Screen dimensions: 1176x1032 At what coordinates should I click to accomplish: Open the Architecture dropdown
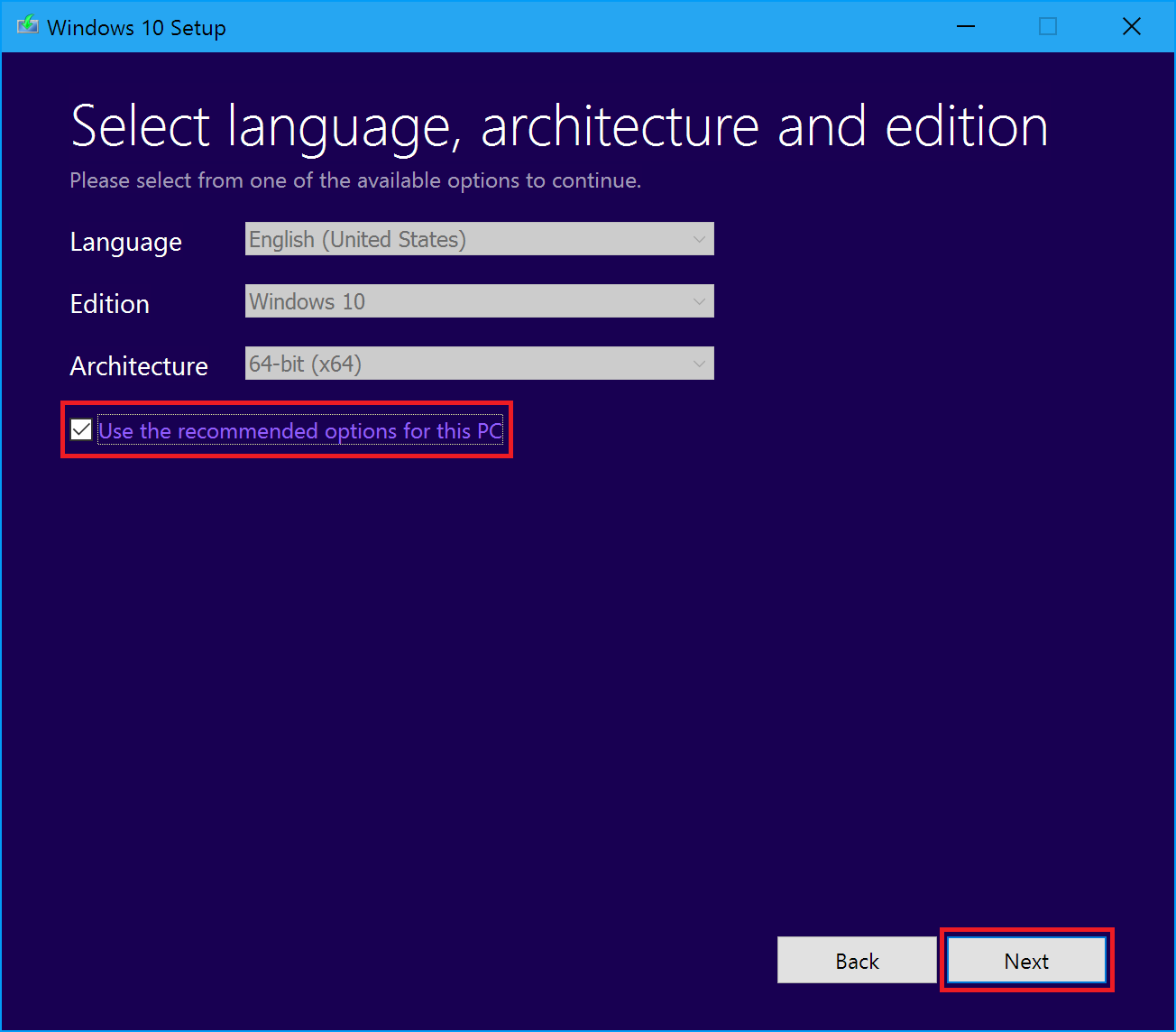(x=480, y=364)
